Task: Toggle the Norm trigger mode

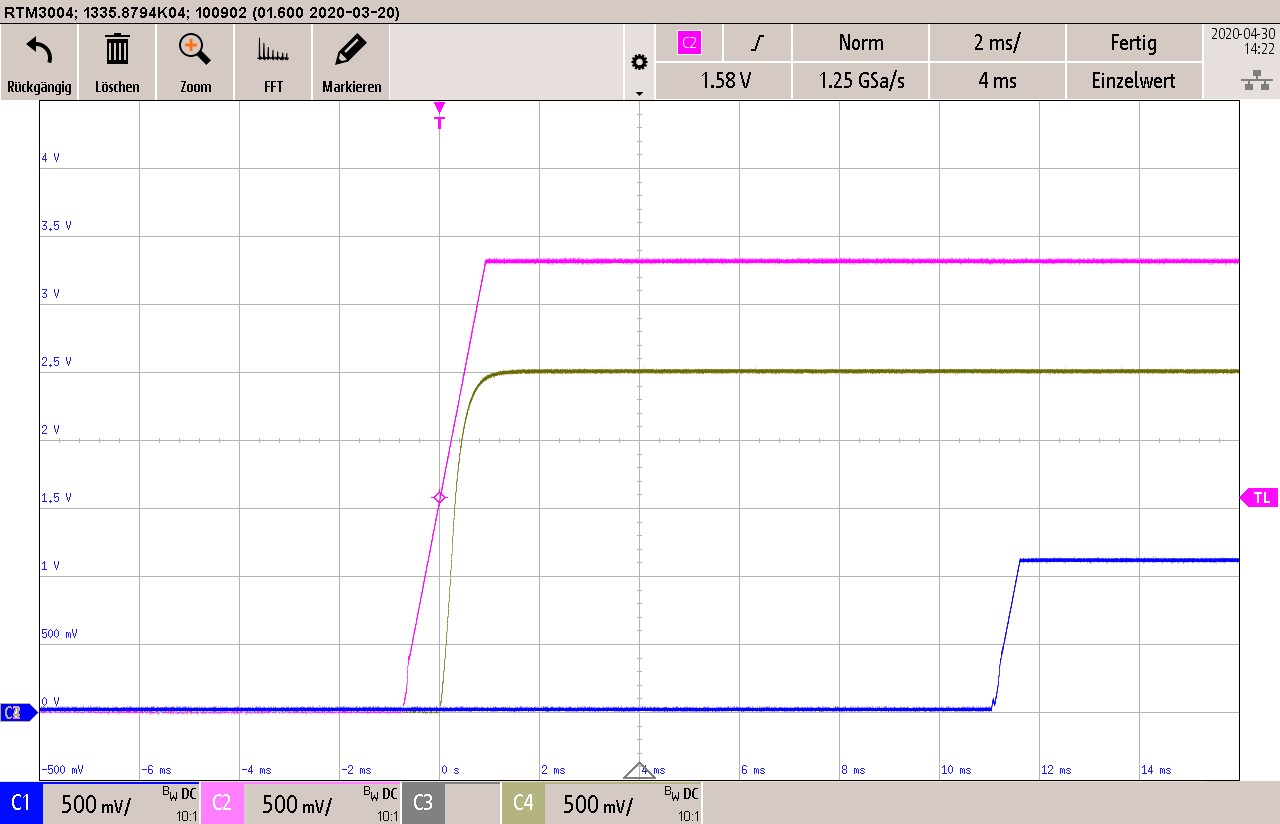Action: [x=860, y=43]
